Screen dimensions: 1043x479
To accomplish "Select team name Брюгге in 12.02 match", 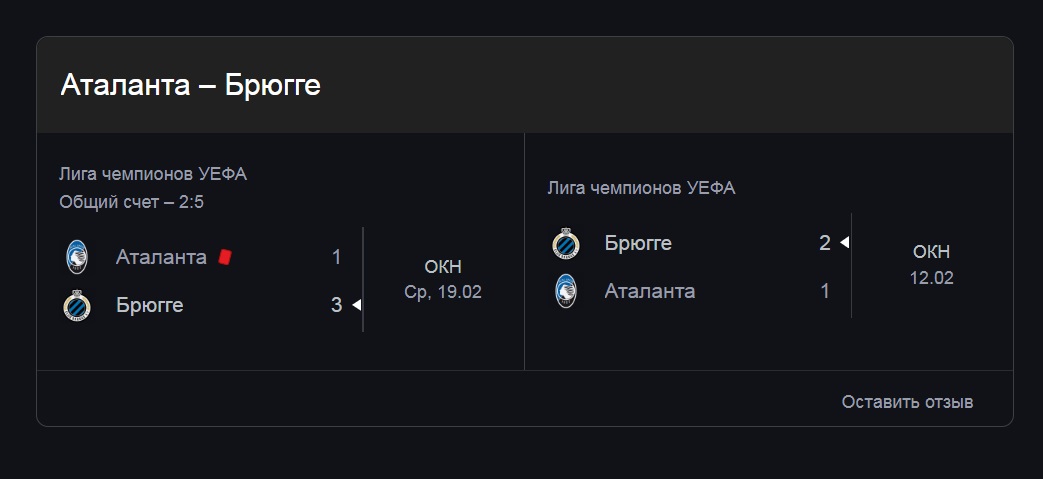I will click(639, 243).
